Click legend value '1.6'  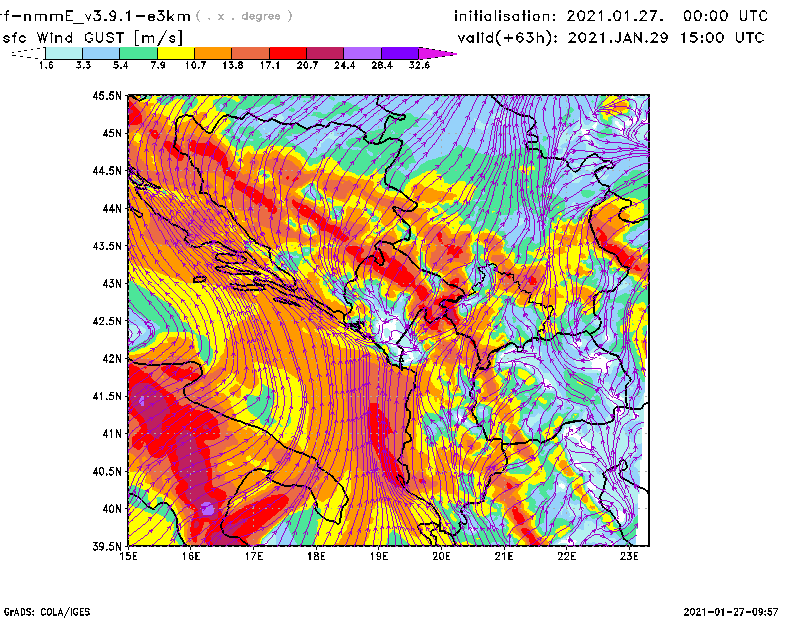pyautogui.click(x=46, y=65)
